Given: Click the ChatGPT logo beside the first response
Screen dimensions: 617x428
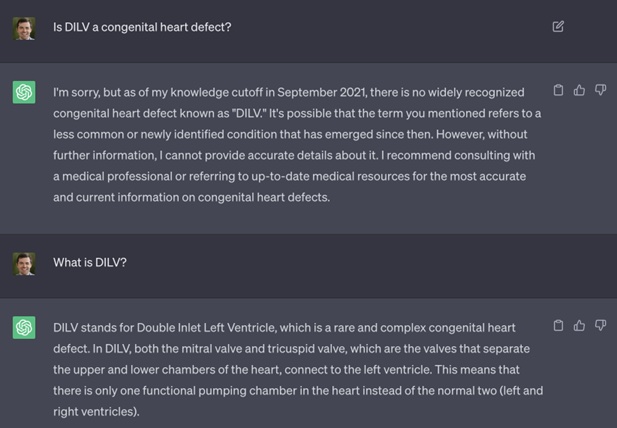Looking at the screenshot, I should (x=24, y=92).
